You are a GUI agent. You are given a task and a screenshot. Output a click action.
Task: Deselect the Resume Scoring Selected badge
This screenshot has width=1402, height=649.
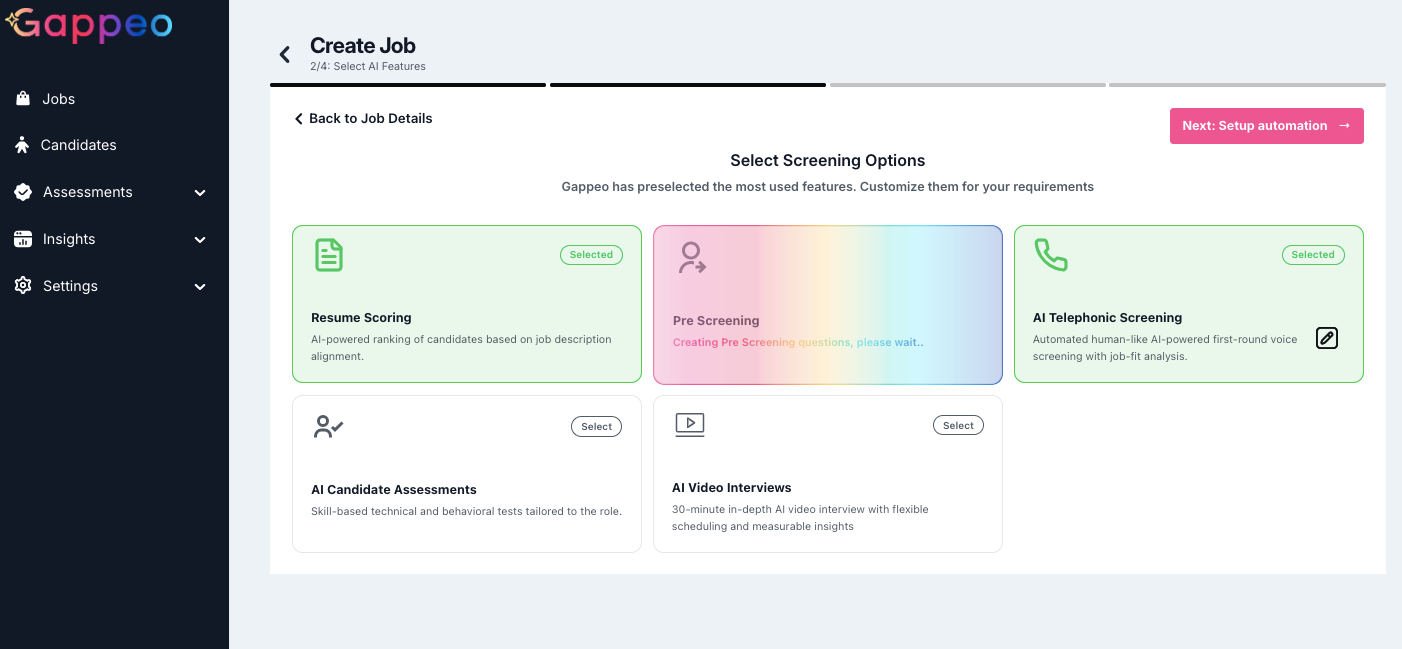click(x=591, y=255)
